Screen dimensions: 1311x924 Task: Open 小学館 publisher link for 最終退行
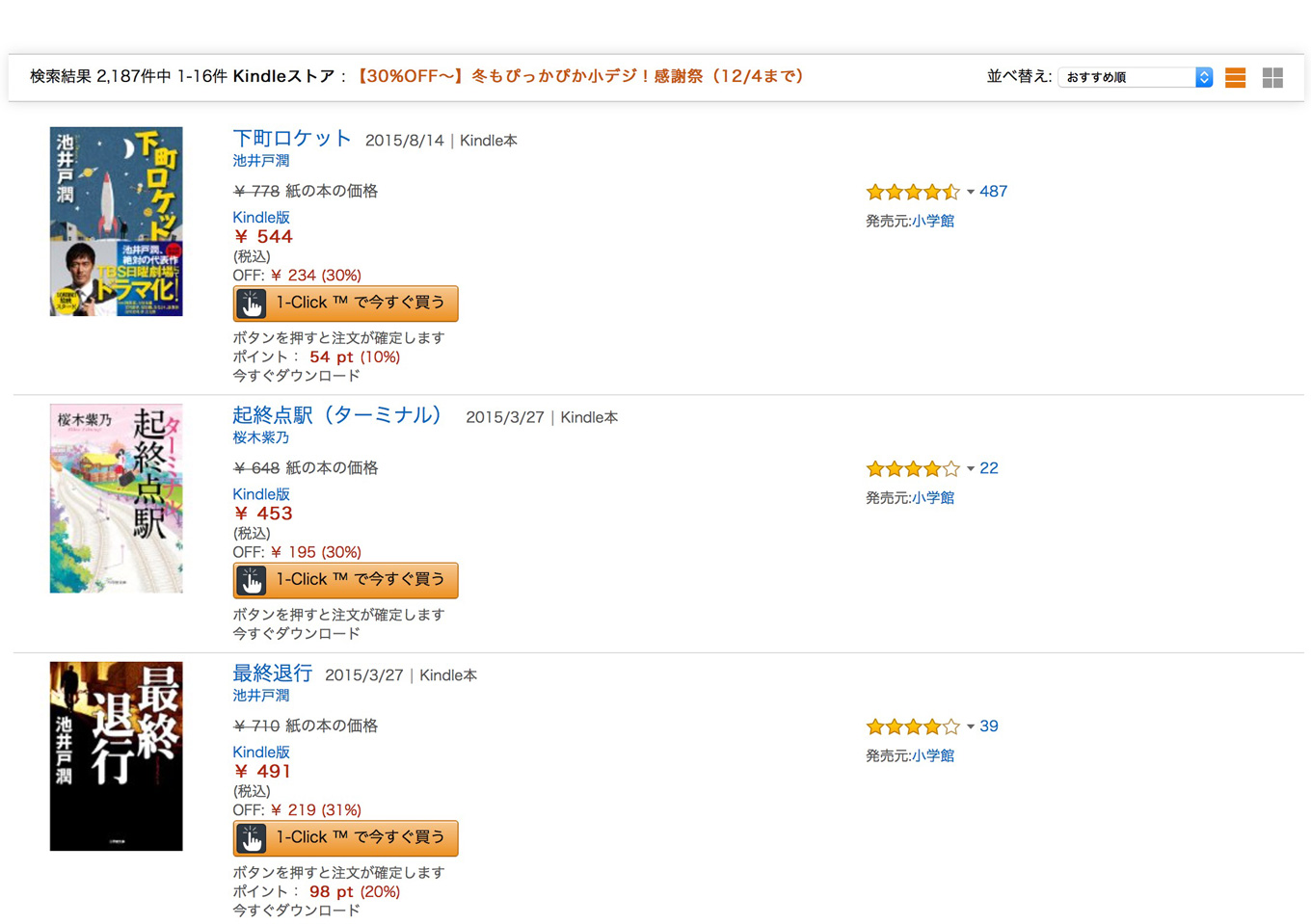933,756
